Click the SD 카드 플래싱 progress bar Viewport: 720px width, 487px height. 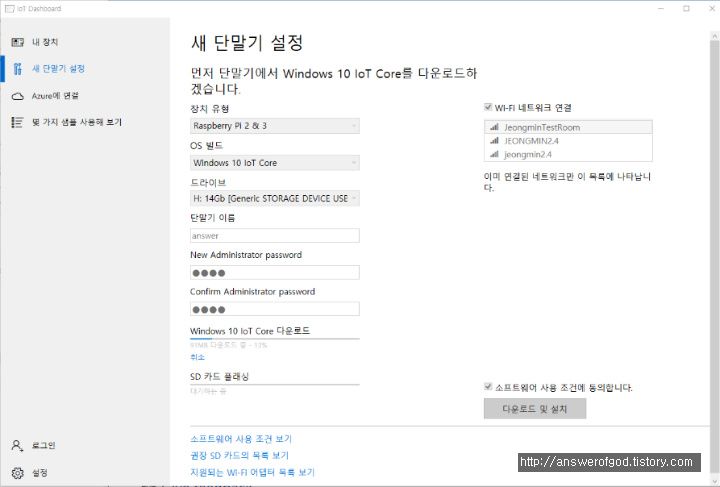275,384
